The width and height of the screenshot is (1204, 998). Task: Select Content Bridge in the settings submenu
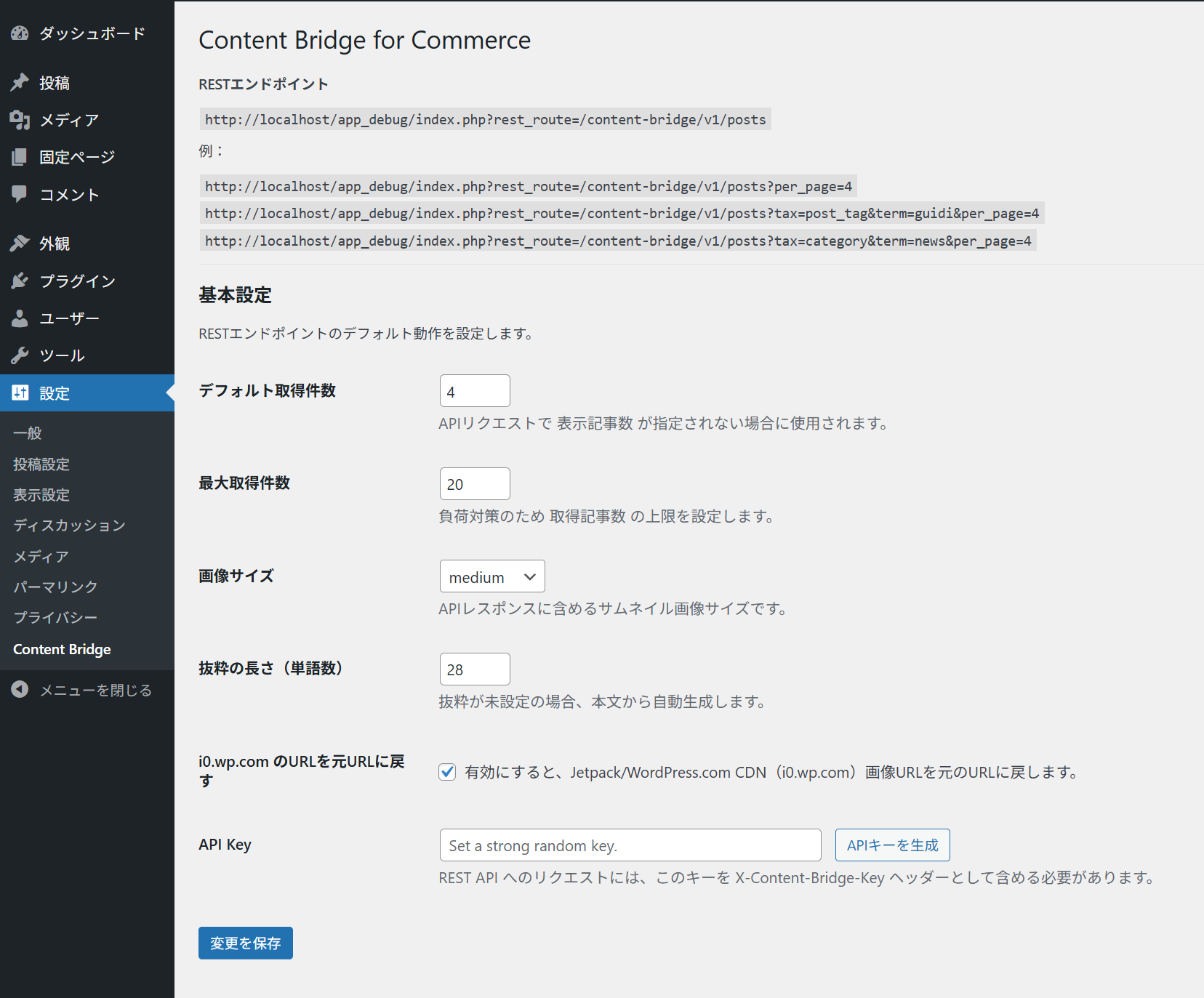[x=62, y=649]
